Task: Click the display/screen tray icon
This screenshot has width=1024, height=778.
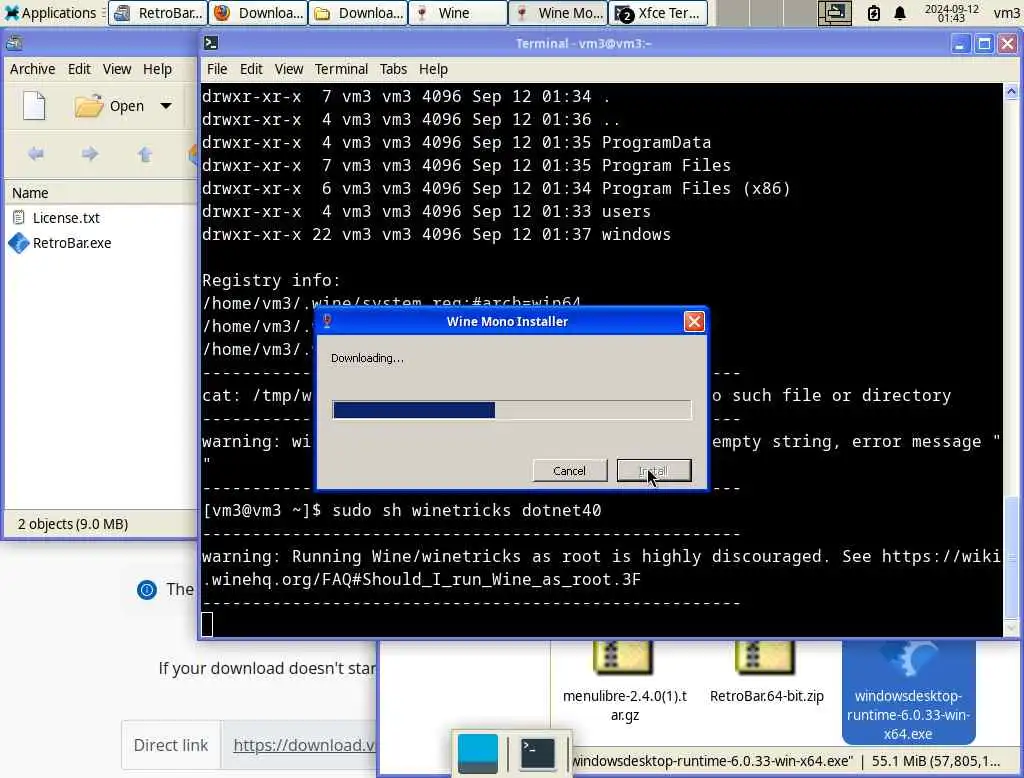Action: (835, 13)
